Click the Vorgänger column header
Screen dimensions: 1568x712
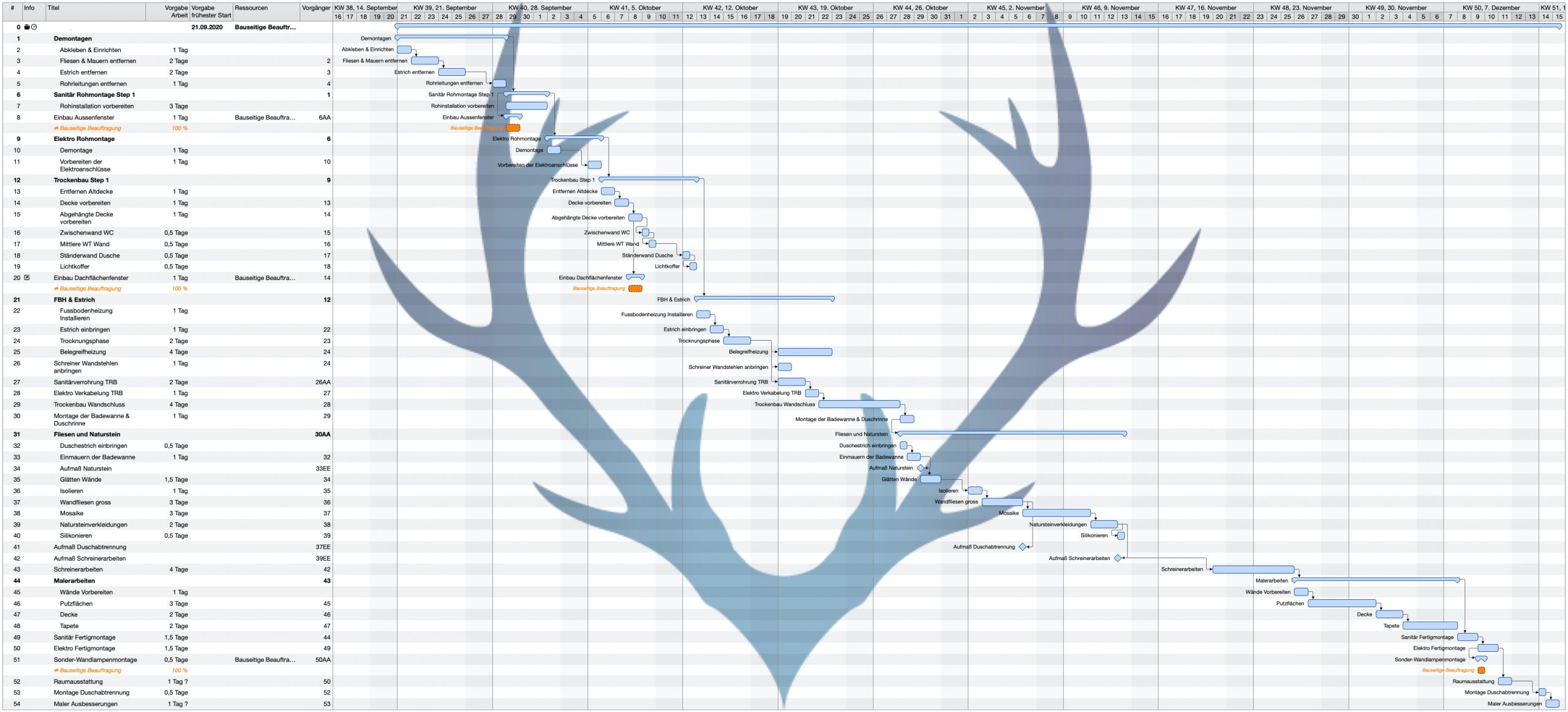pyautogui.click(x=316, y=8)
